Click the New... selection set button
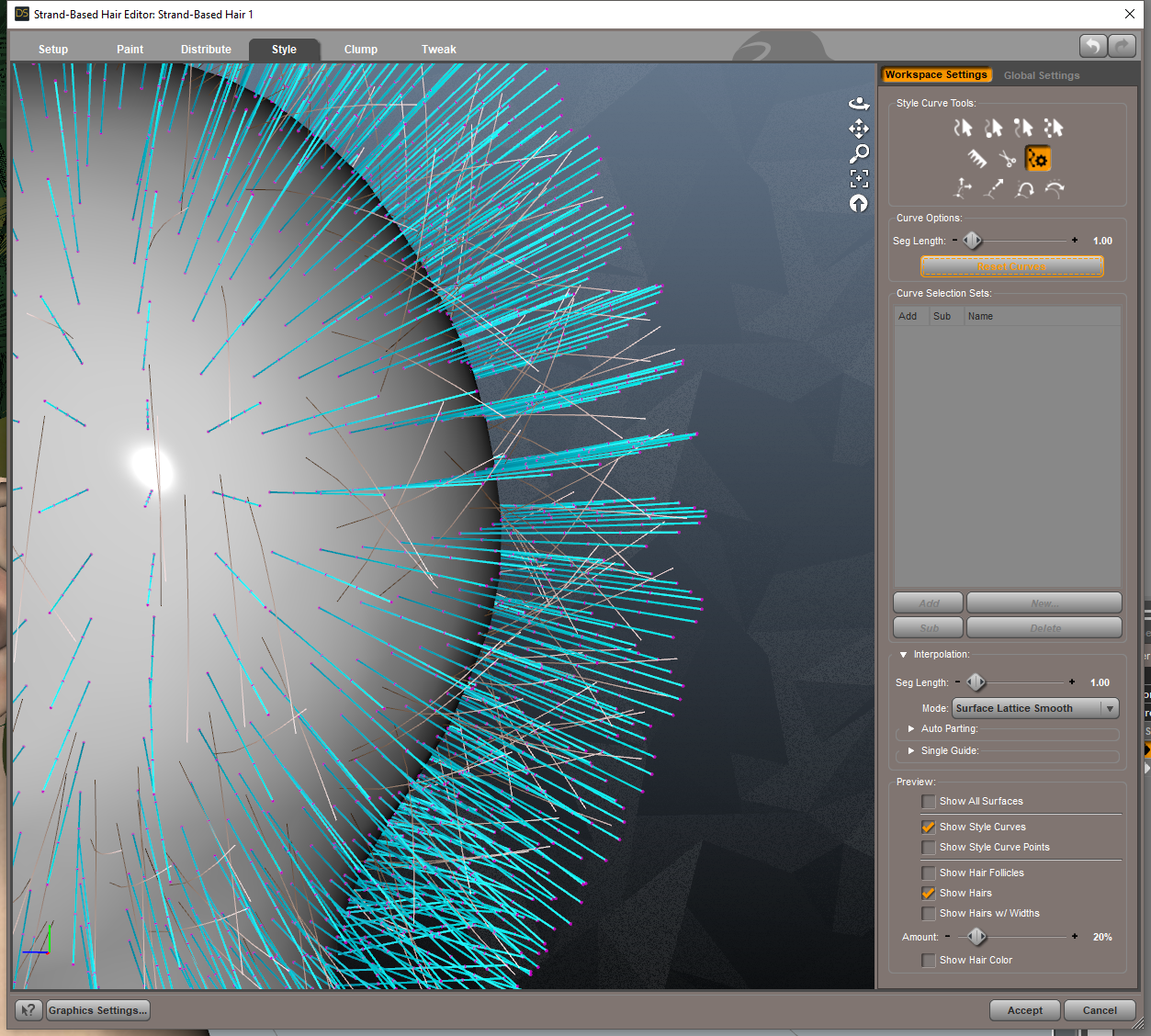Viewport: 1151px width, 1036px height. (x=1044, y=603)
